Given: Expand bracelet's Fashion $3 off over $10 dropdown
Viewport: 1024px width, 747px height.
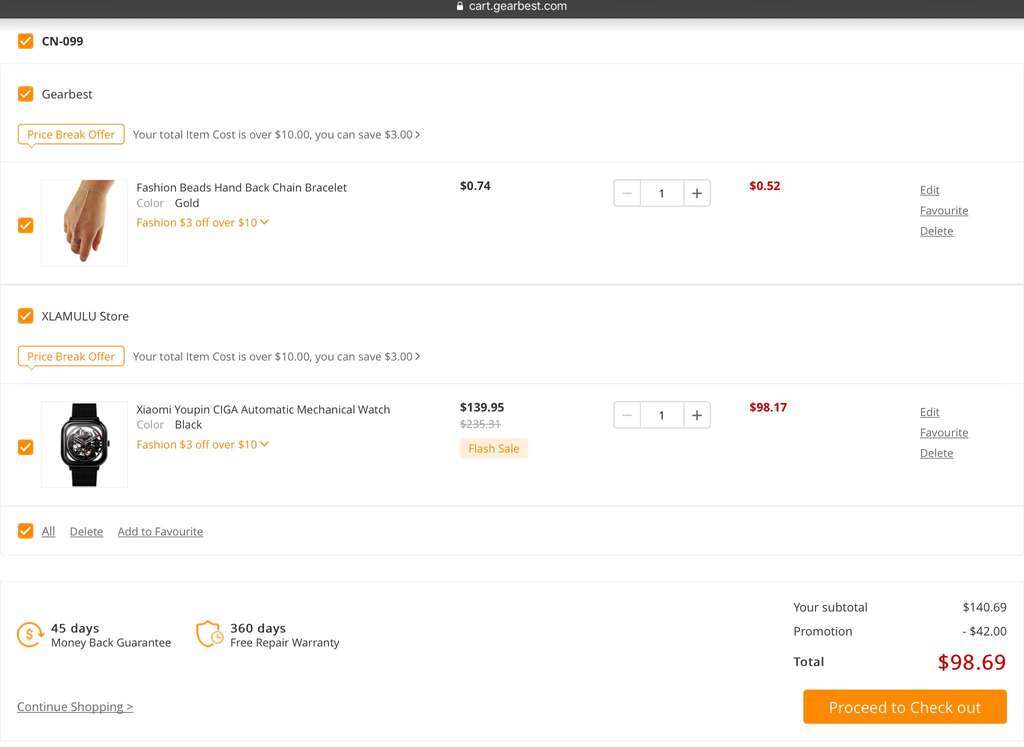Looking at the screenshot, I should [264, 222].
